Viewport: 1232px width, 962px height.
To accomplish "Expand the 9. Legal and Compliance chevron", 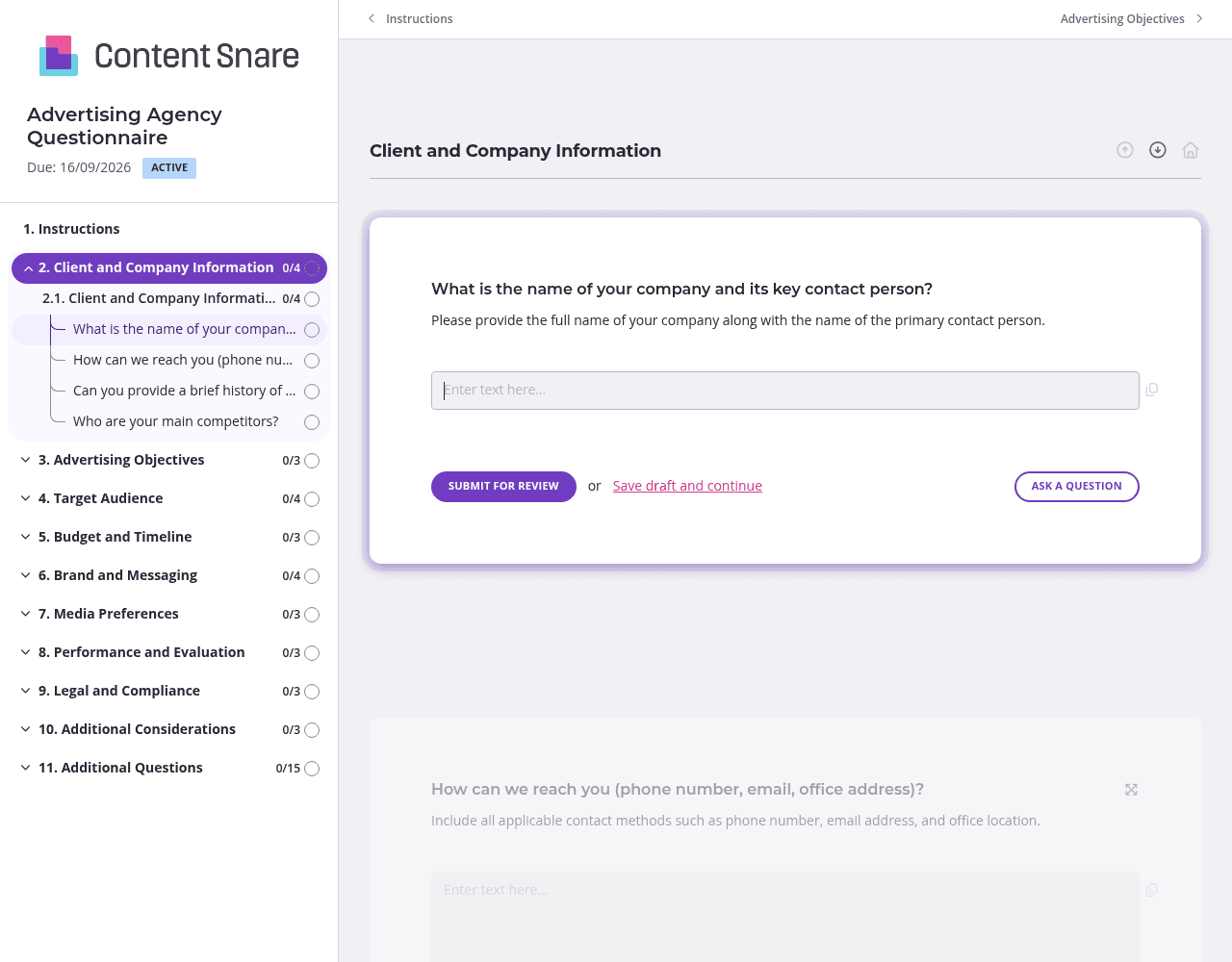I will coord(26,691).
